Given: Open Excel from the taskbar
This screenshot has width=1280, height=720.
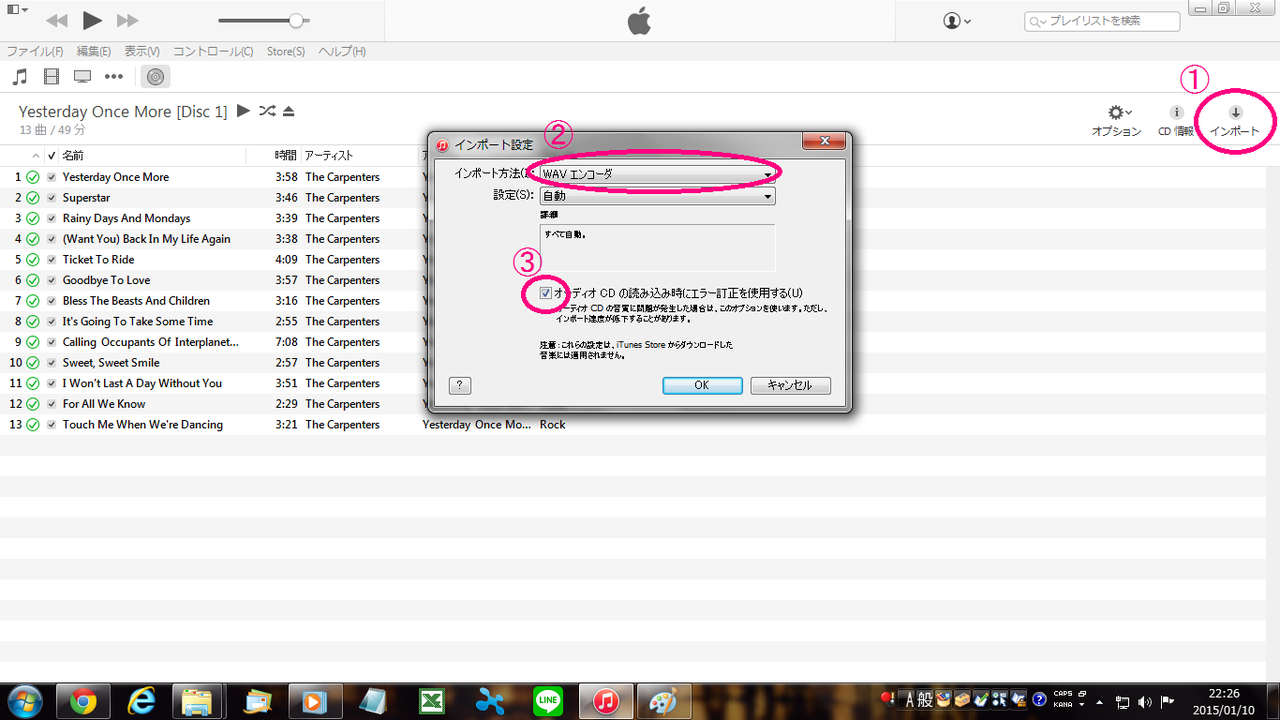Looking at the screenshot, I should [431, 702].
